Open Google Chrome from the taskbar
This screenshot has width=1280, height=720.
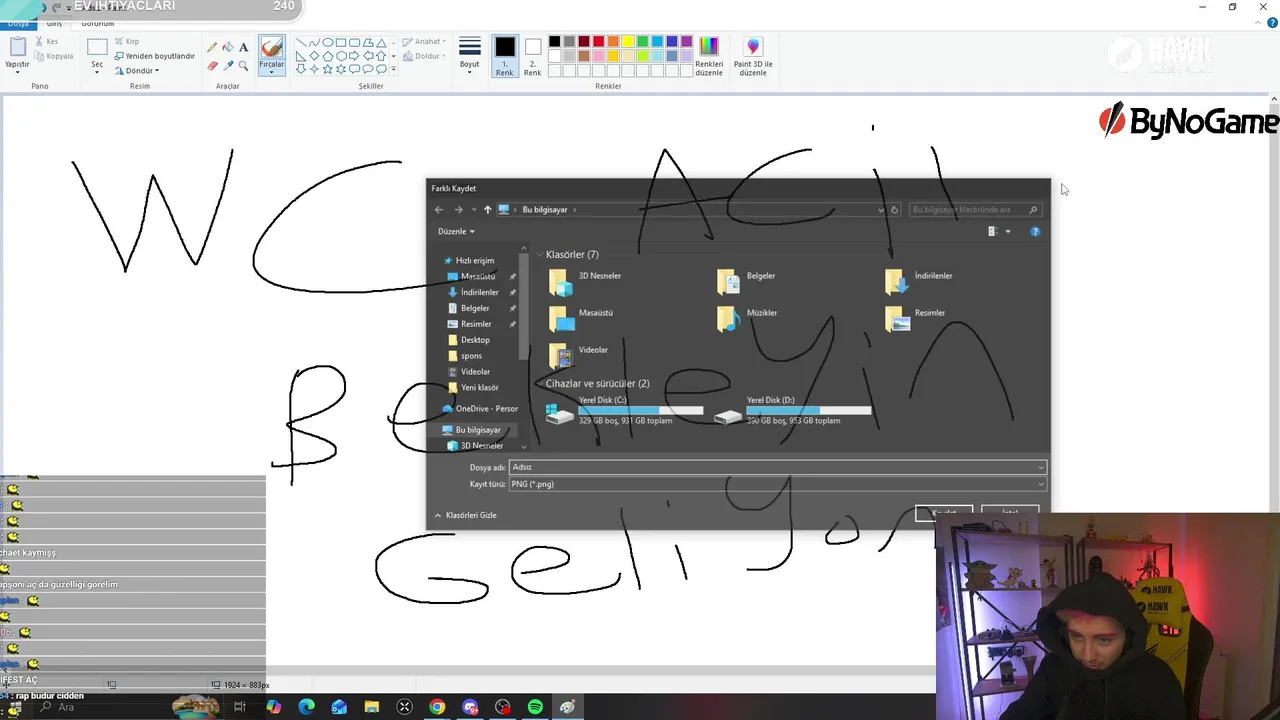tap(437, 707)
